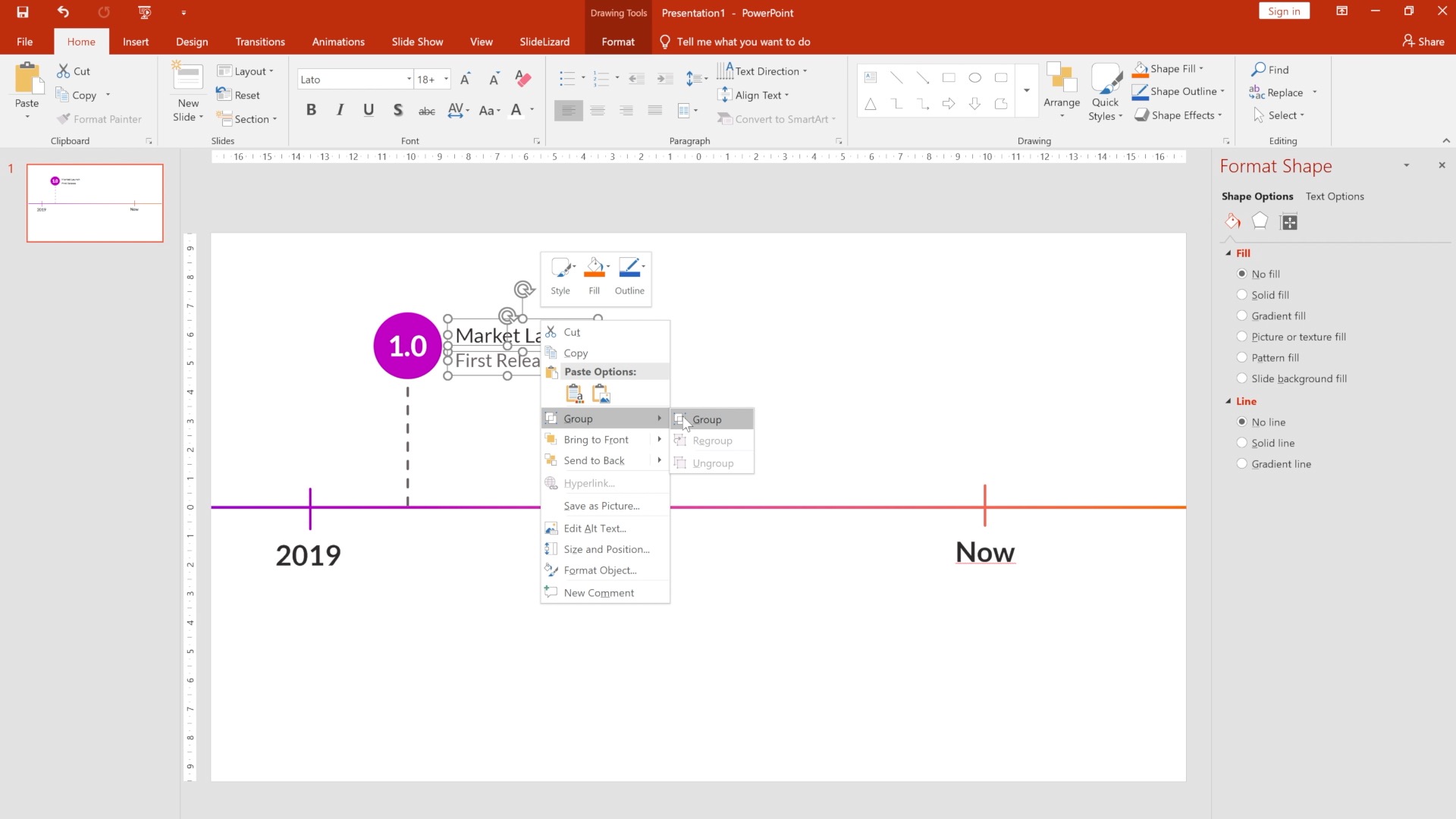This screenshot has width=1456, height=819.
Task: Select the No fill radio button
Action: click(x=1243, y=274)
